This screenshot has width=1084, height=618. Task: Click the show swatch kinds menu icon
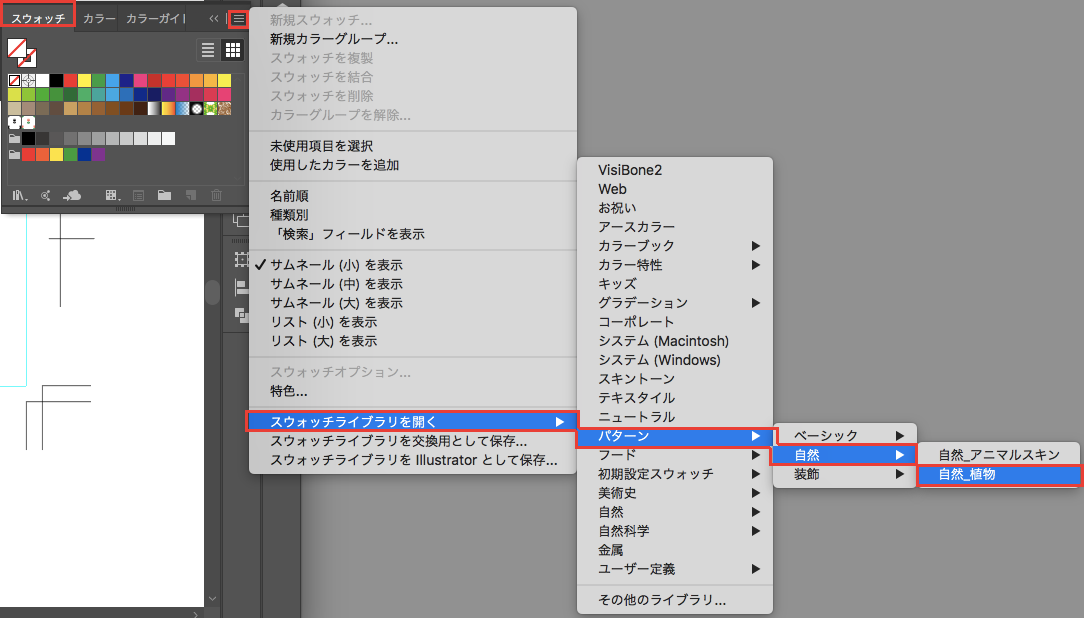pyautogui.click(x=112, y=195)
